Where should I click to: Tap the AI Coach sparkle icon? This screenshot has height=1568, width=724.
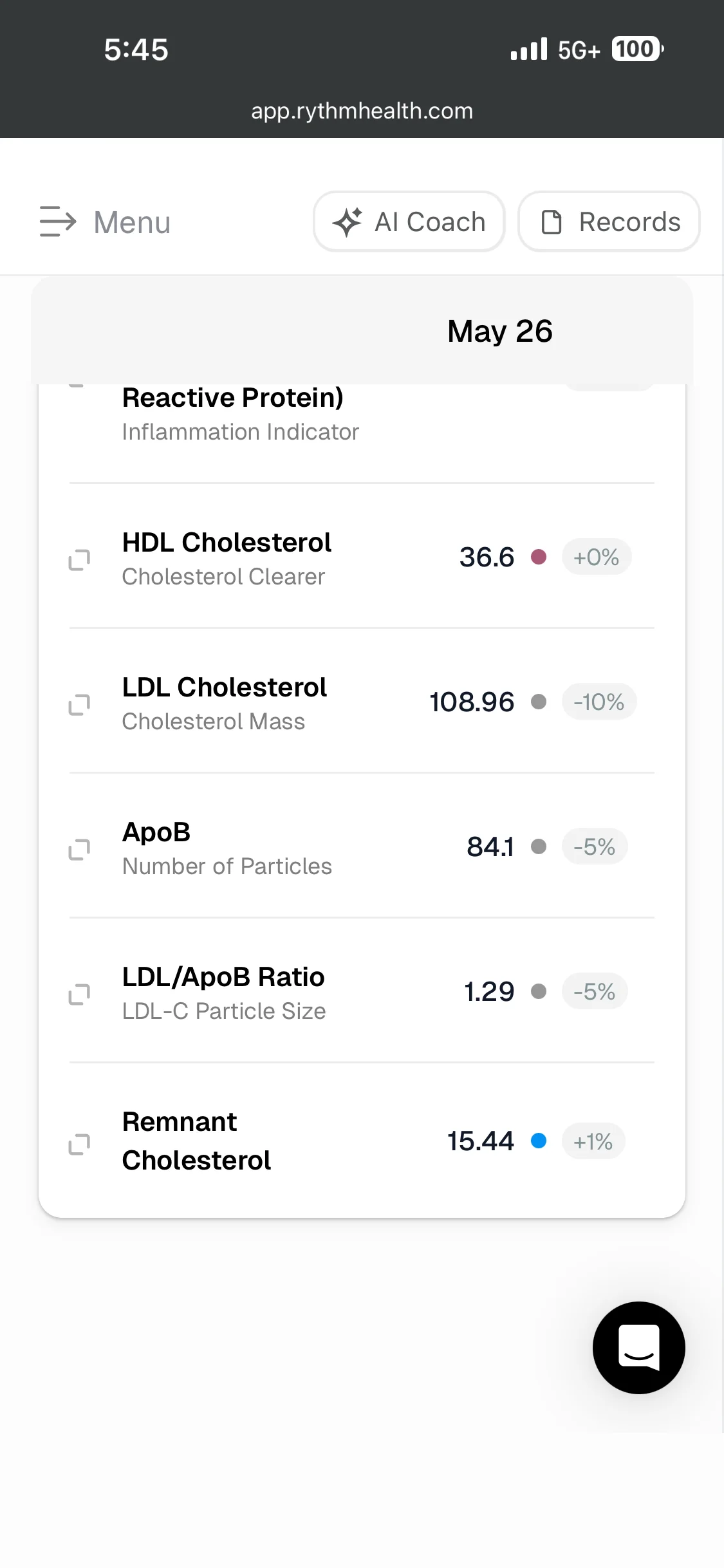348,222
